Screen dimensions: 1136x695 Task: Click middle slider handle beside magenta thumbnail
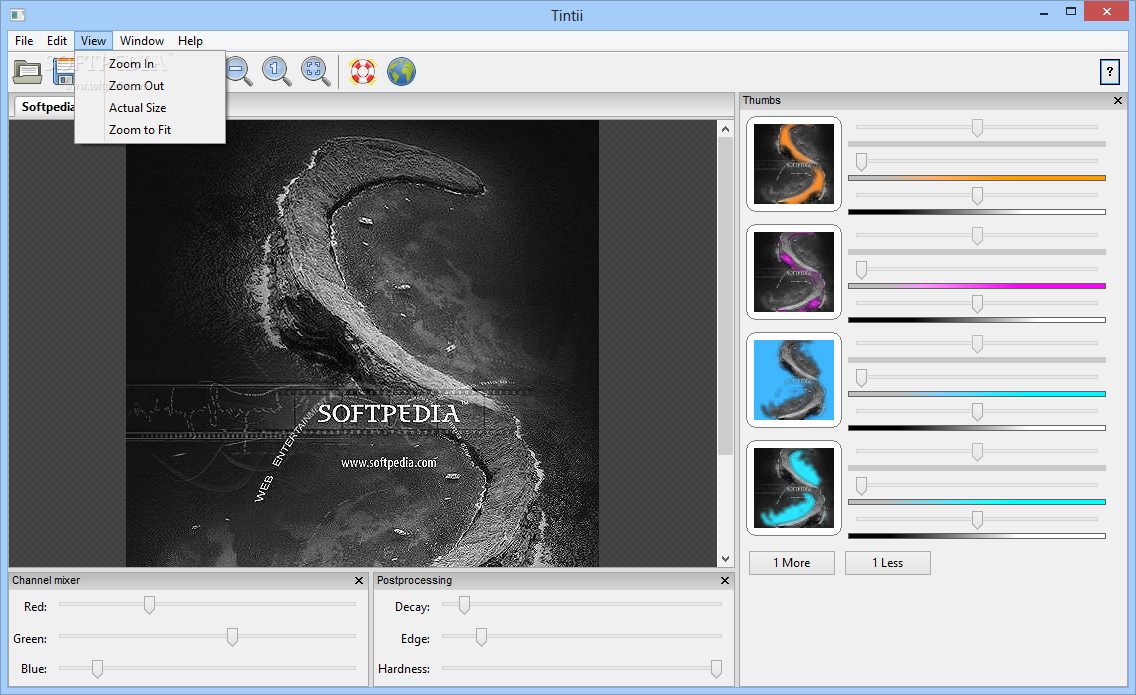[861, 270]
